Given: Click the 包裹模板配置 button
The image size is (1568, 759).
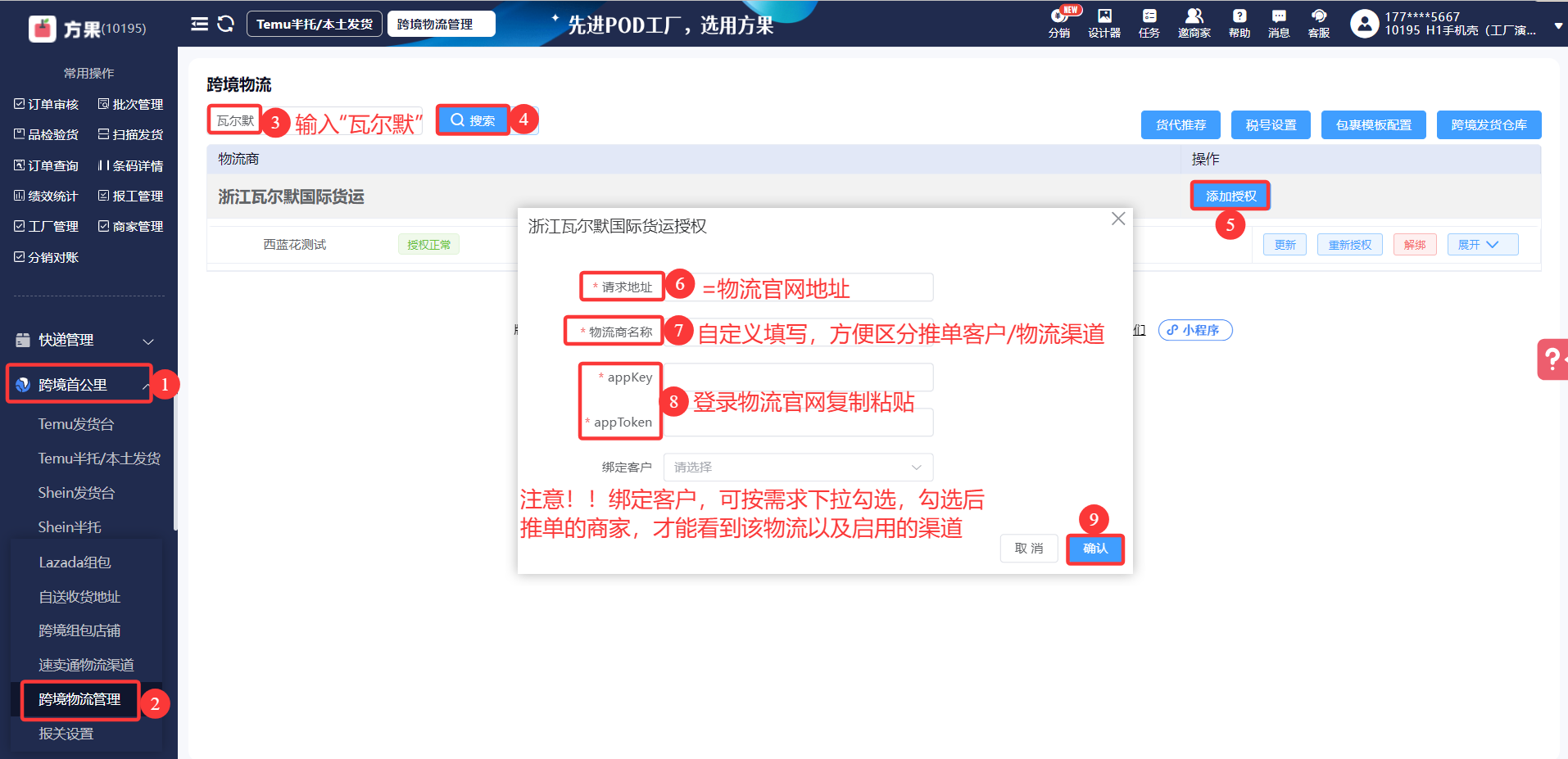Looking at the screenshot, I should point(1374,124).
